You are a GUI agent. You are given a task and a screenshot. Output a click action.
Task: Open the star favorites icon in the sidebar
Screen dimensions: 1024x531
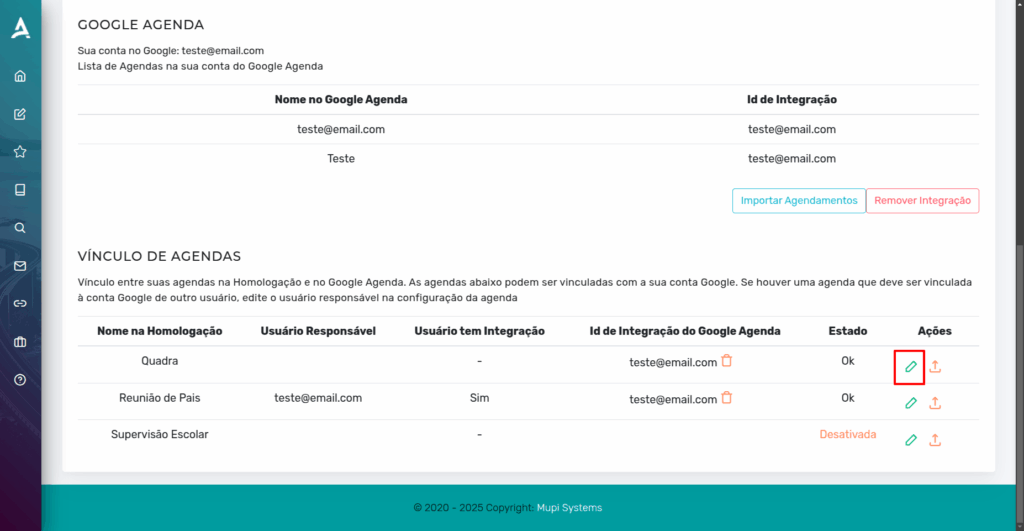20,152
